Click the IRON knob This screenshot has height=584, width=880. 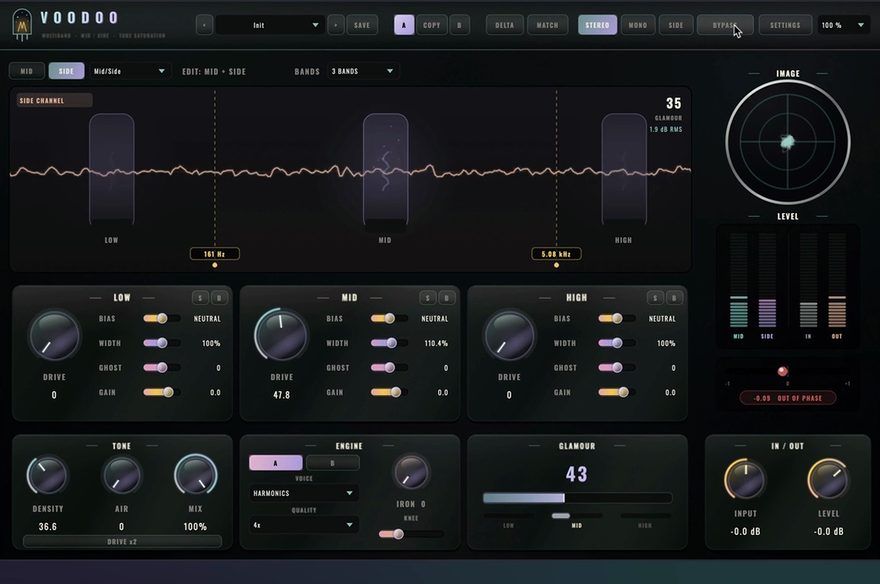[411, 472]
